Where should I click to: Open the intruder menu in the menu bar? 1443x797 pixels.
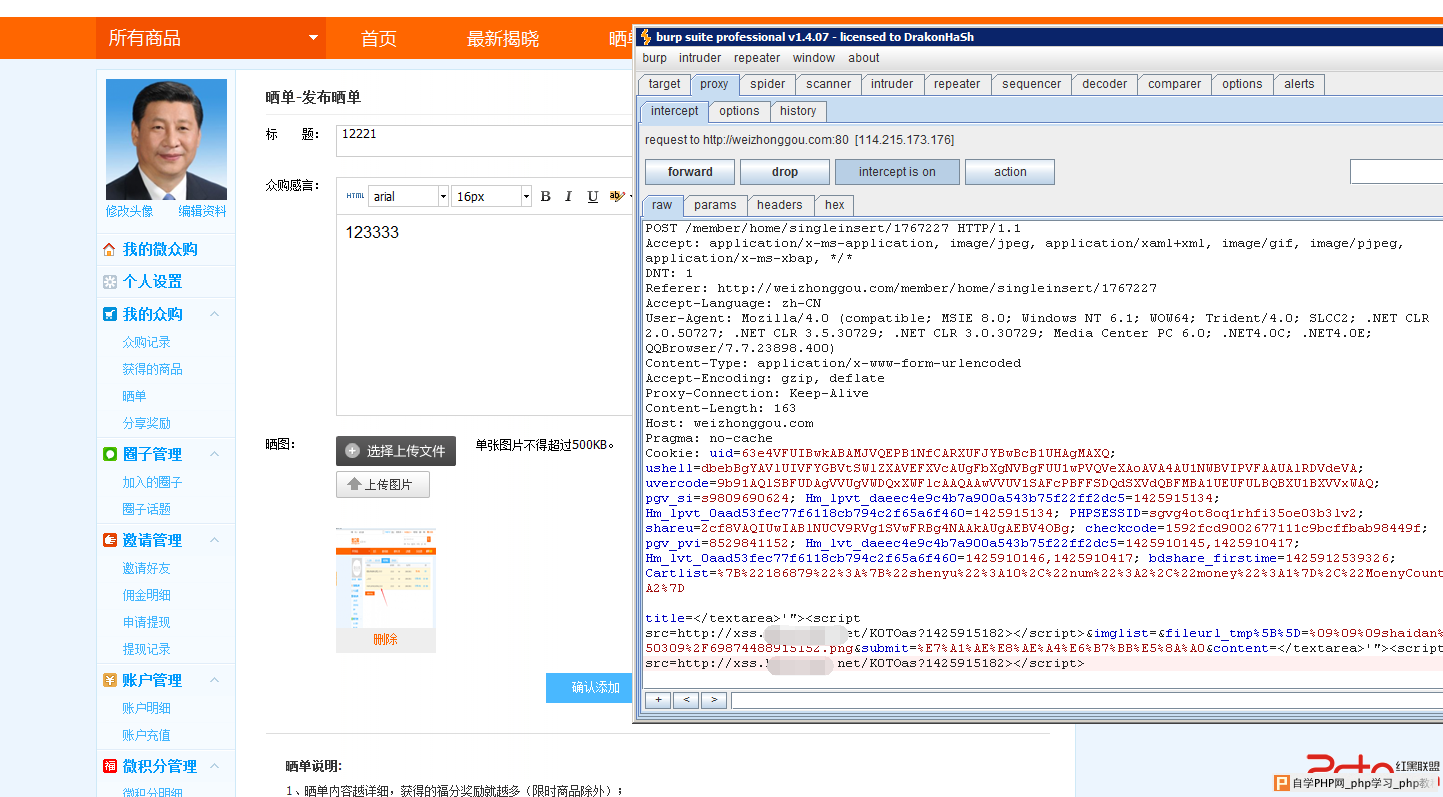tap(700, 58)
